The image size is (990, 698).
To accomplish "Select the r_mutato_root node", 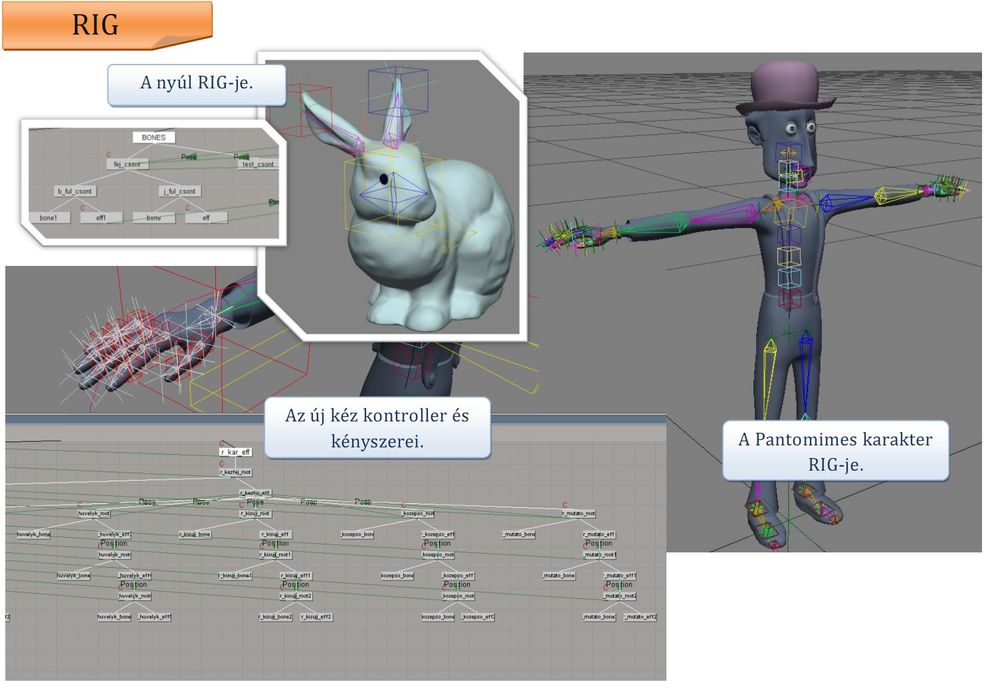I will (578, 513).
